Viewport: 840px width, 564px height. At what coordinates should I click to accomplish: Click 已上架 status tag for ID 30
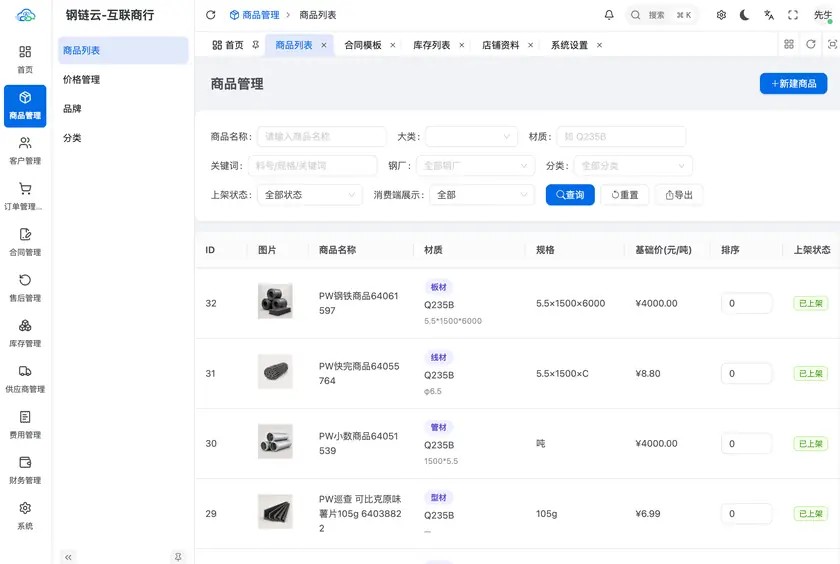tap(811, 443)
